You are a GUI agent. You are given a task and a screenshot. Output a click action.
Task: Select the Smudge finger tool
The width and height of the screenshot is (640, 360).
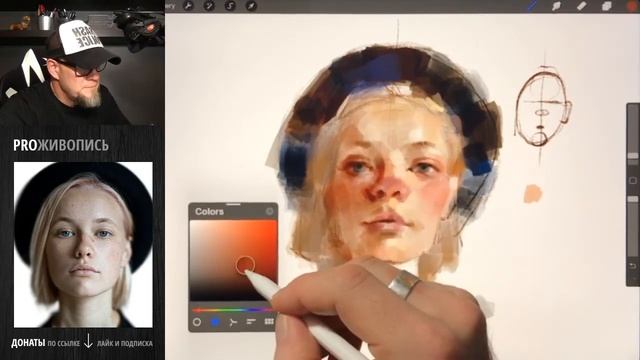(556, 6)
